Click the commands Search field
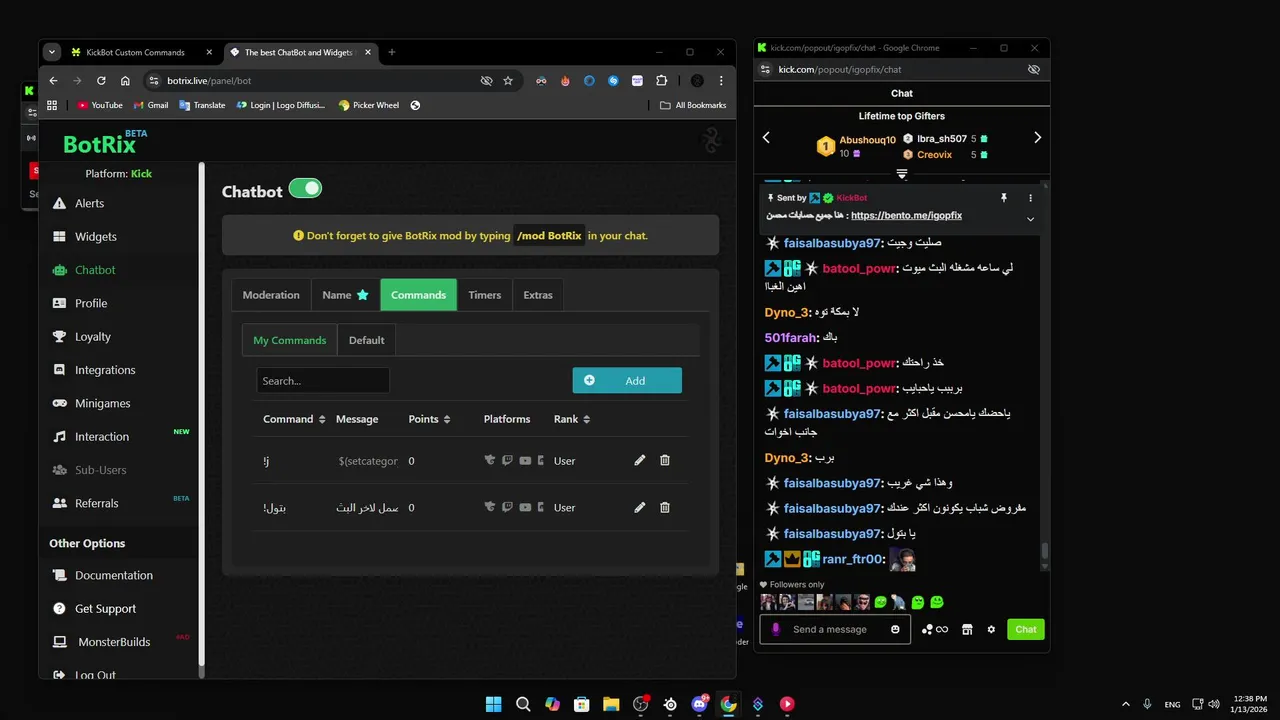 coord(323,380)
